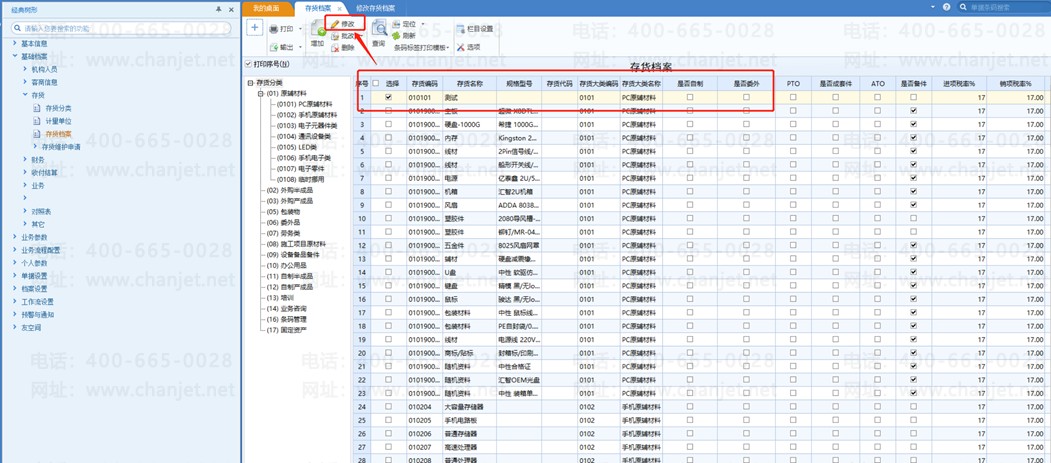The image size is (1051, 463).
Task: Click the function search box in sidebar
Action: tap(120, 28)
